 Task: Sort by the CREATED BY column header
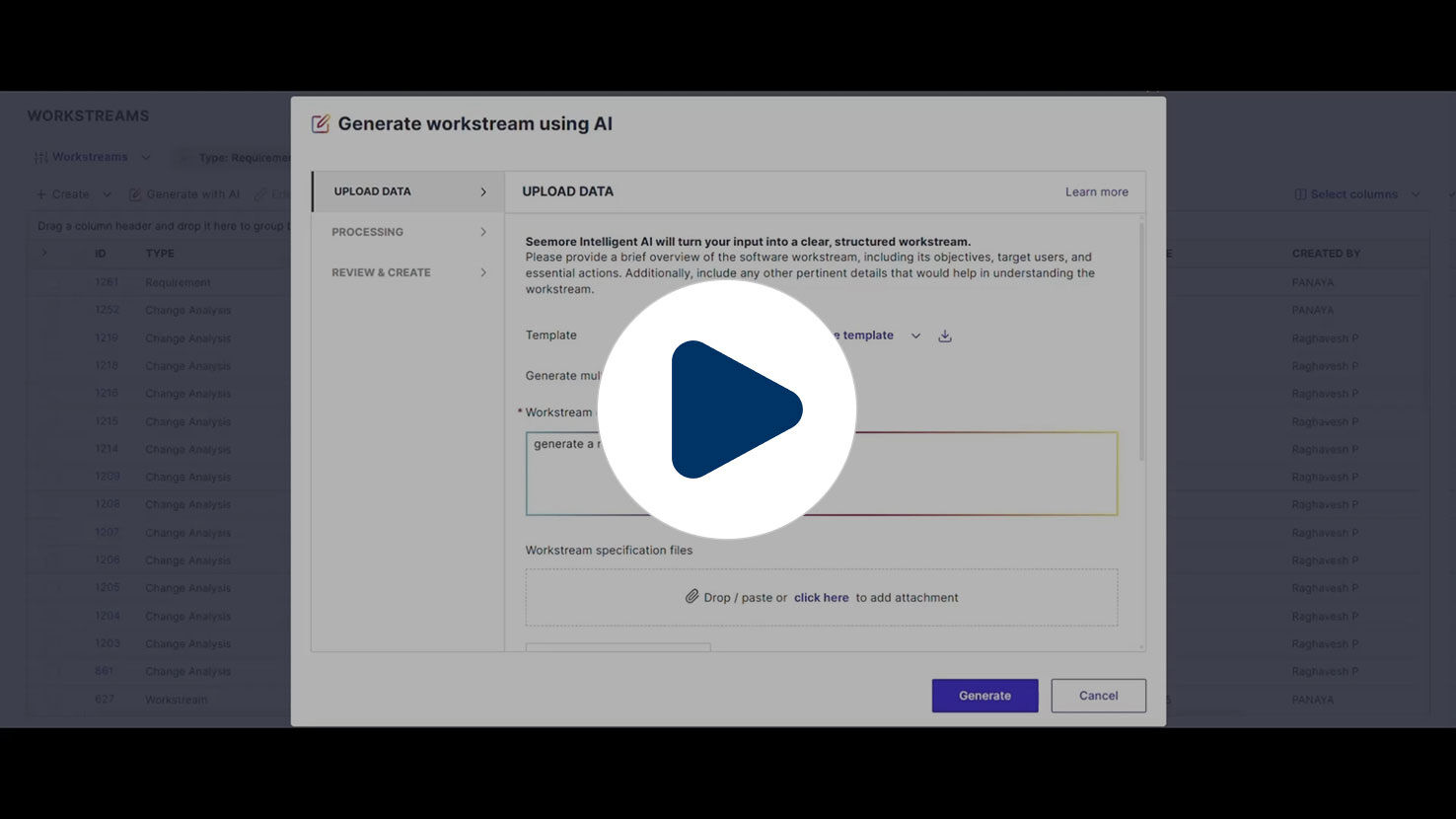click(x=1326, y=254)
